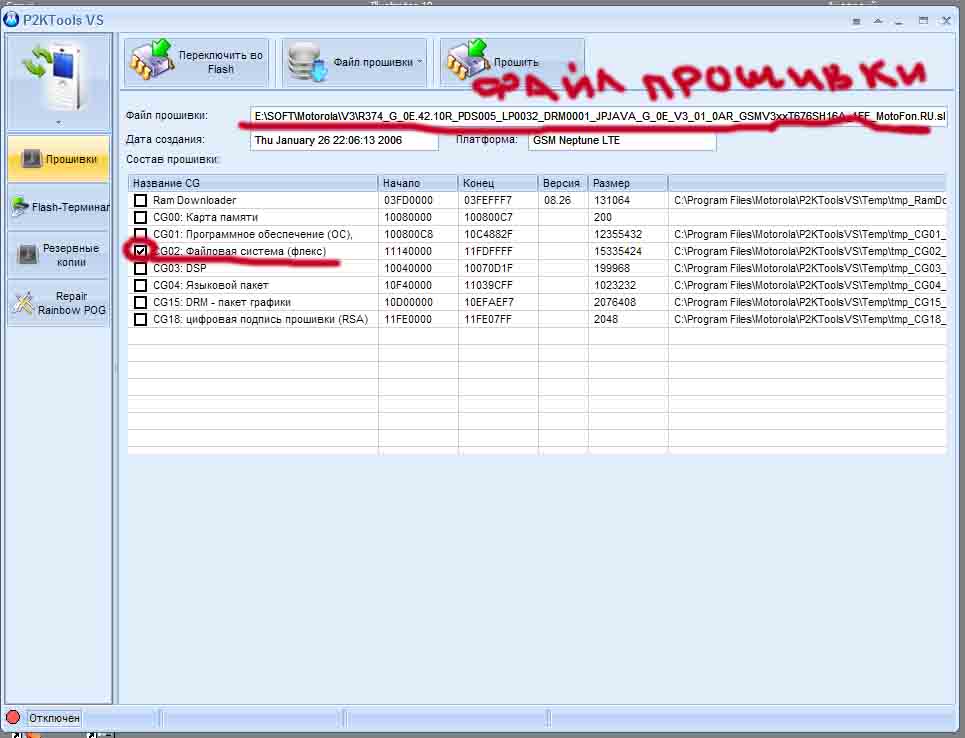Click start address 10D00000
This screenshot has height=738, width=965.
pyautogui.click(x=408, y=302)
